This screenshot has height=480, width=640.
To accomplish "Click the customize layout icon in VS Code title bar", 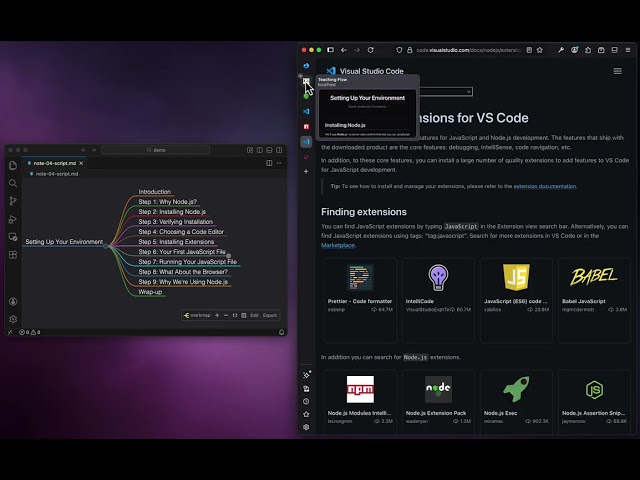I will 250,150.
